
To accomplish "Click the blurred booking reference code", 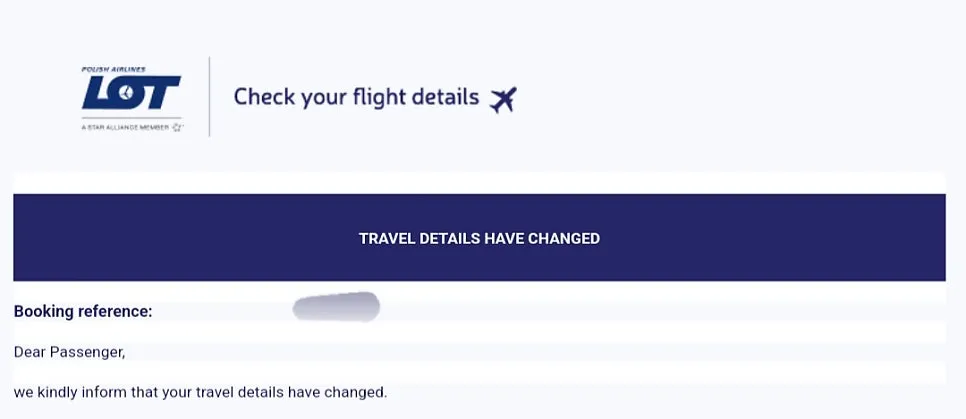I will click(336, 307).
